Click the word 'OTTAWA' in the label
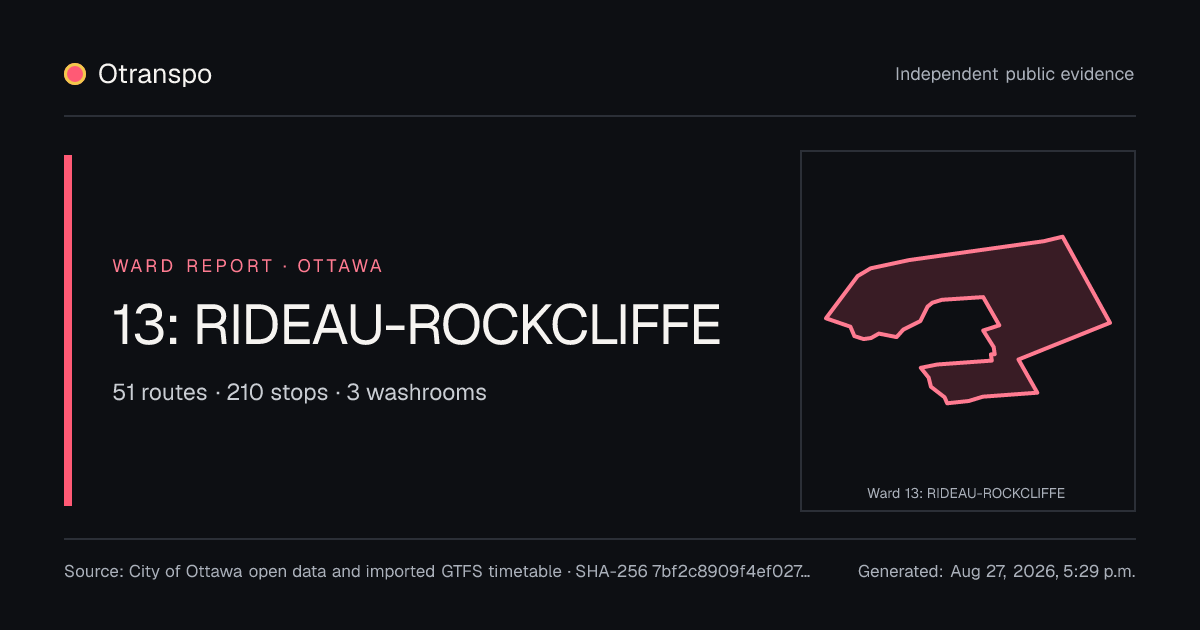Screen dimensions: 1200x630 (340, 266)
